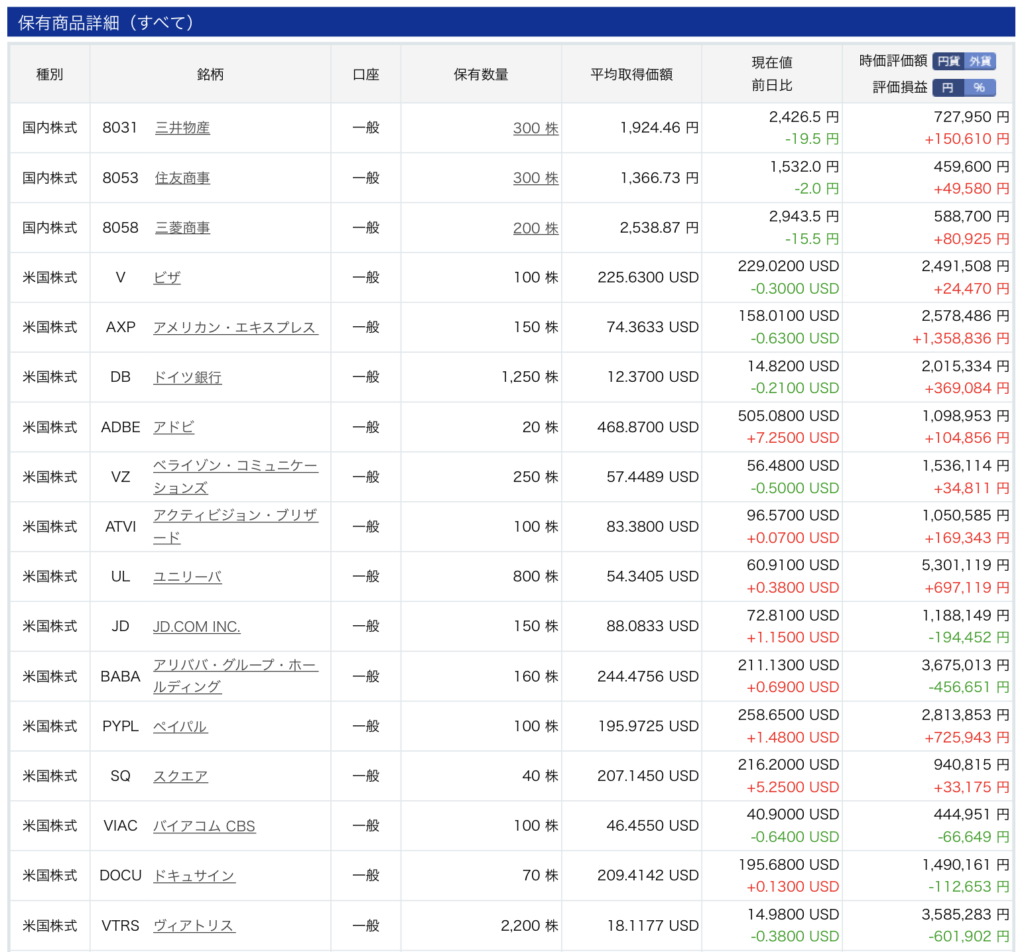
Task: Select ticker symbol BABA
Action: [x=121, y=676]
